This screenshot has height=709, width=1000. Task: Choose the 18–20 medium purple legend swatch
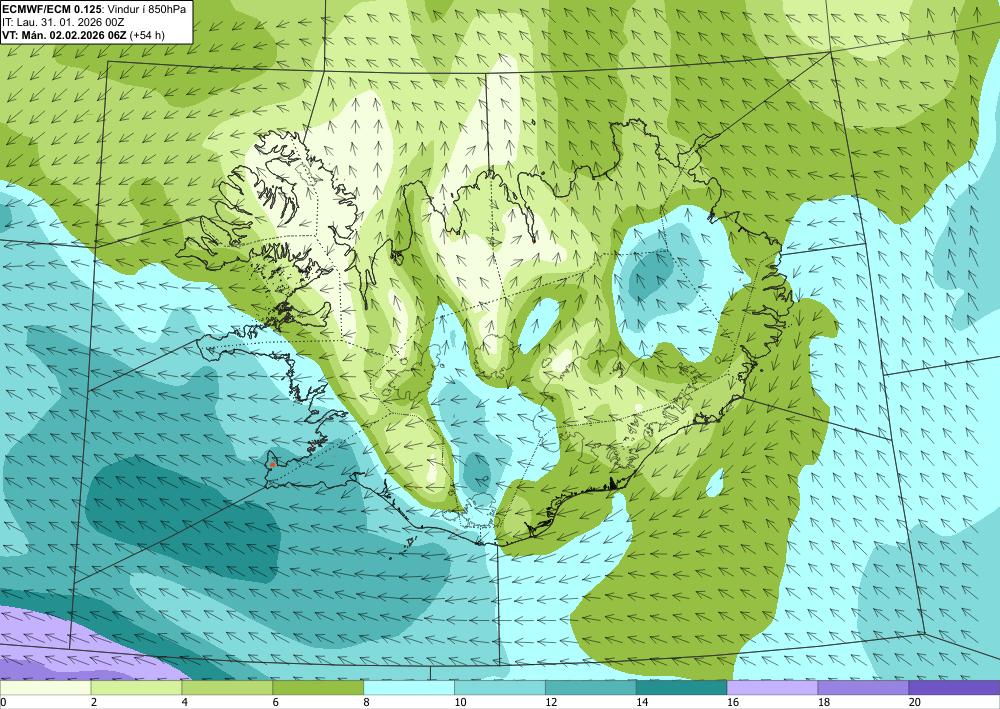pyautogui.click(x=864, y=688)
